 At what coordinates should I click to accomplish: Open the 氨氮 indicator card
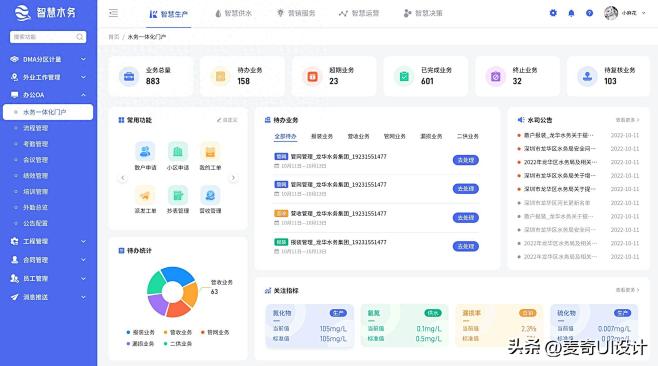pos(404,326)
